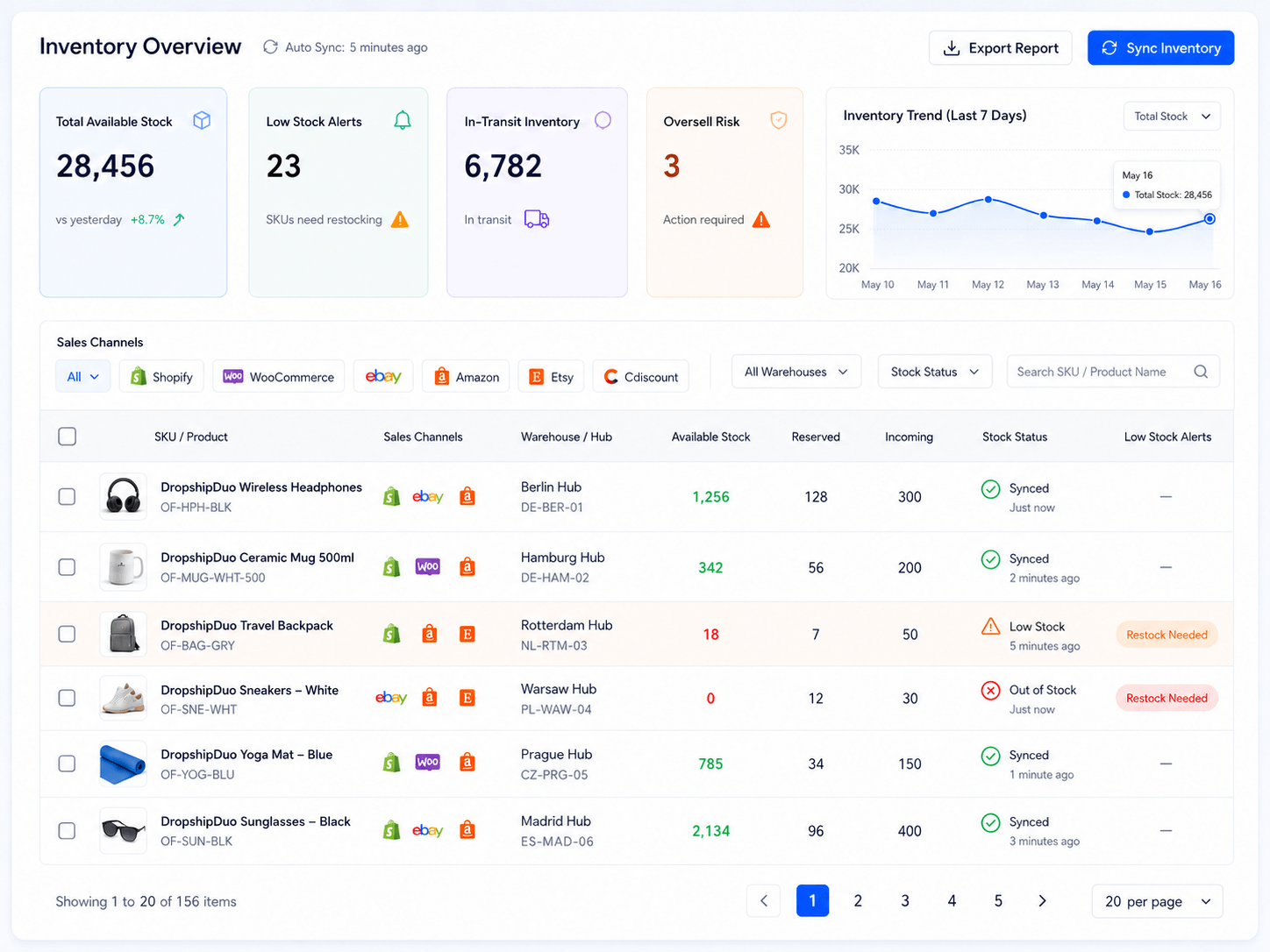Click the warning triangle beside SKUs need restocking
The width and height of the screenshot is (1270, 952).
pos(400,219)
